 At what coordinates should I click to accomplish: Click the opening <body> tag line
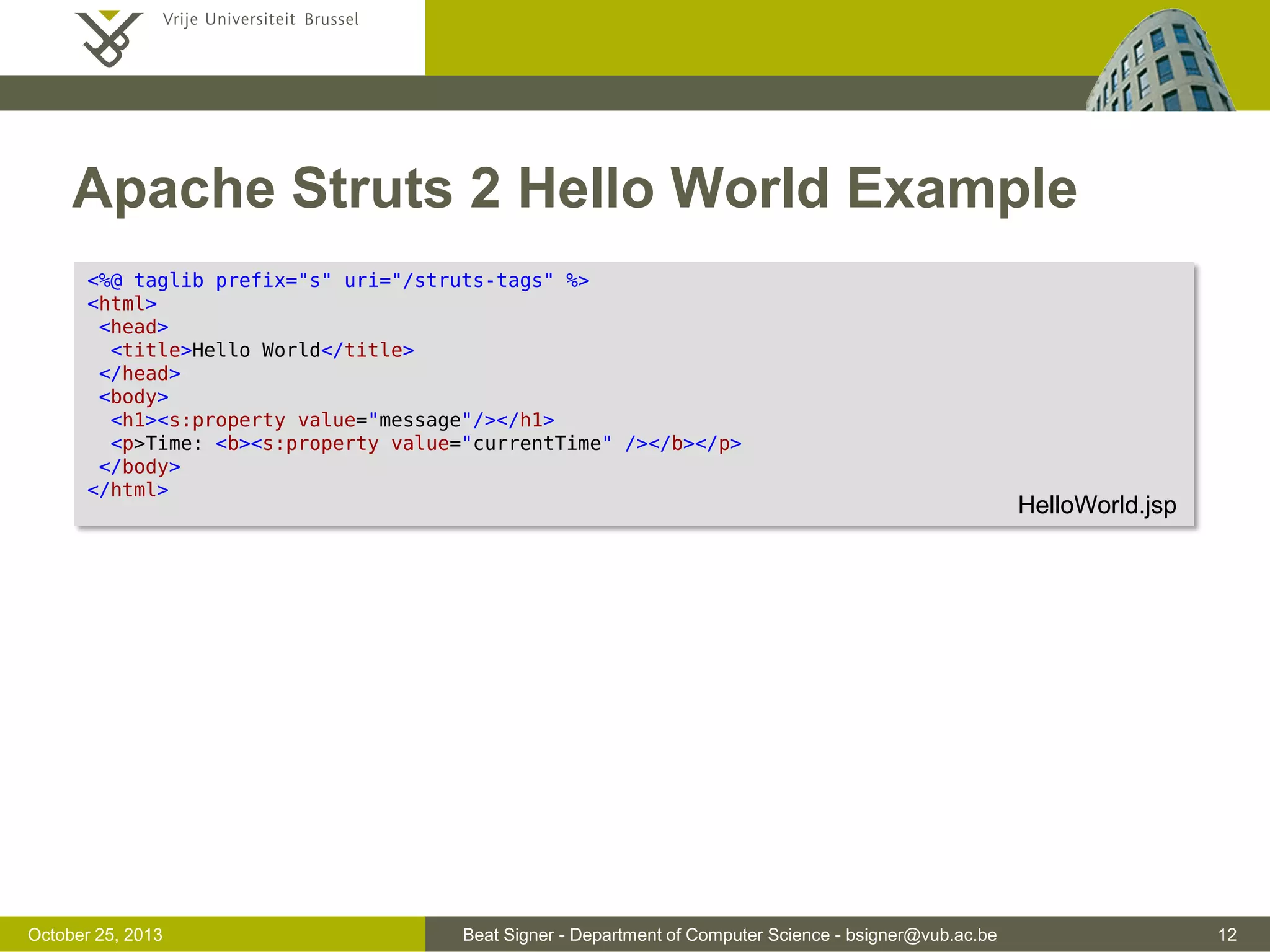(x=133, y=397)
